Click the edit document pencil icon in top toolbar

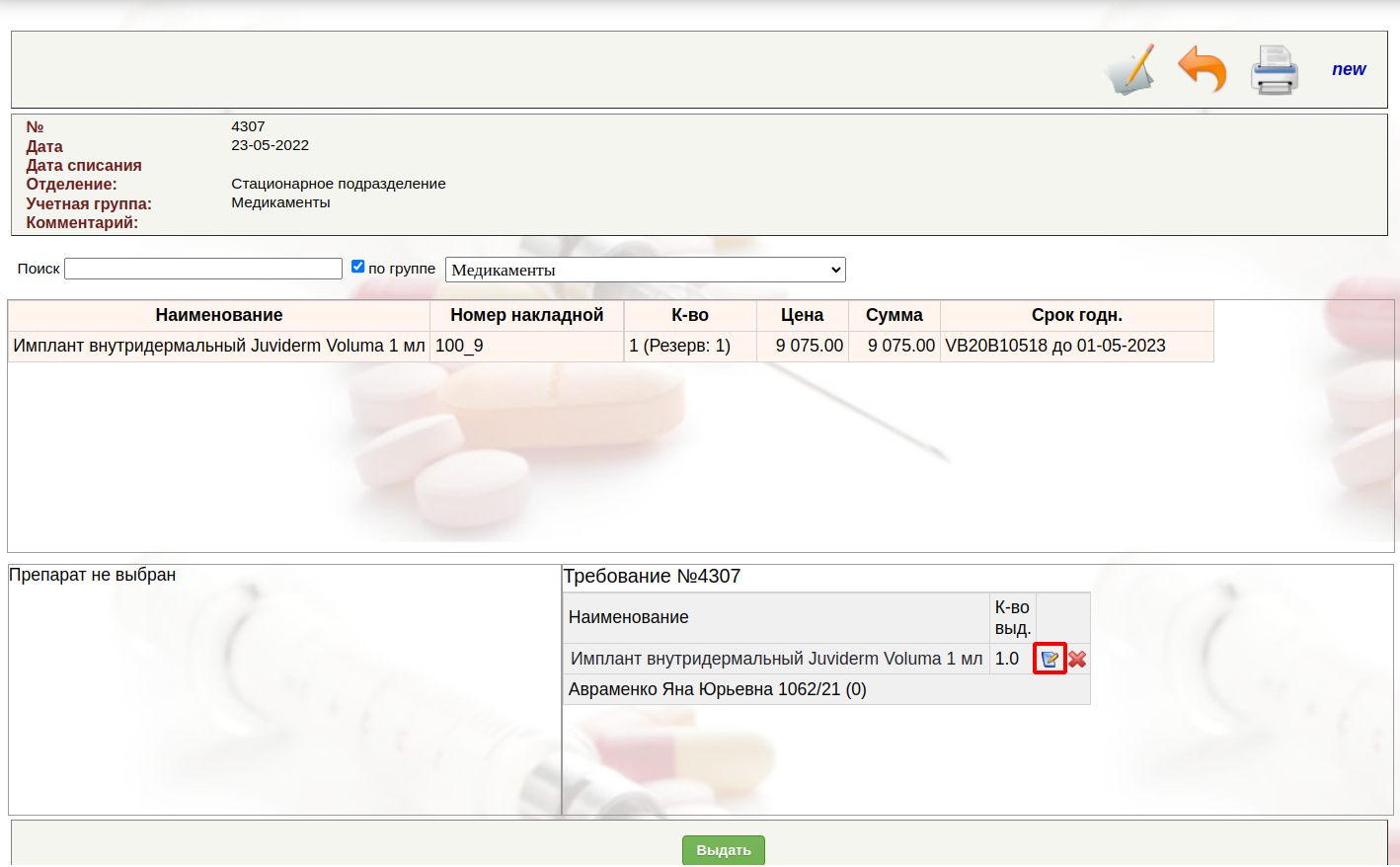tap(1131, 70)
